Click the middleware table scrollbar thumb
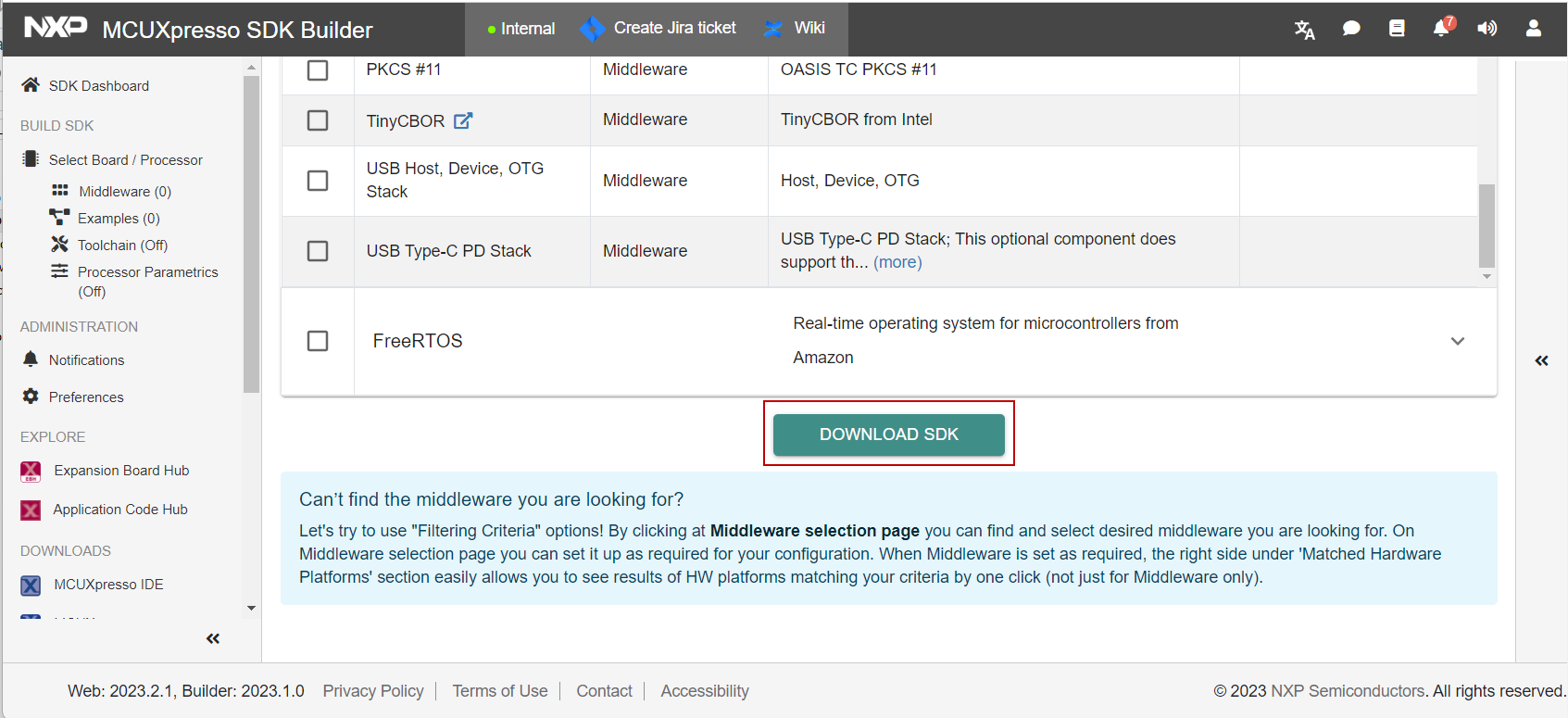Viewport: 1568px width, 718px height. [x=1486, y=225]
